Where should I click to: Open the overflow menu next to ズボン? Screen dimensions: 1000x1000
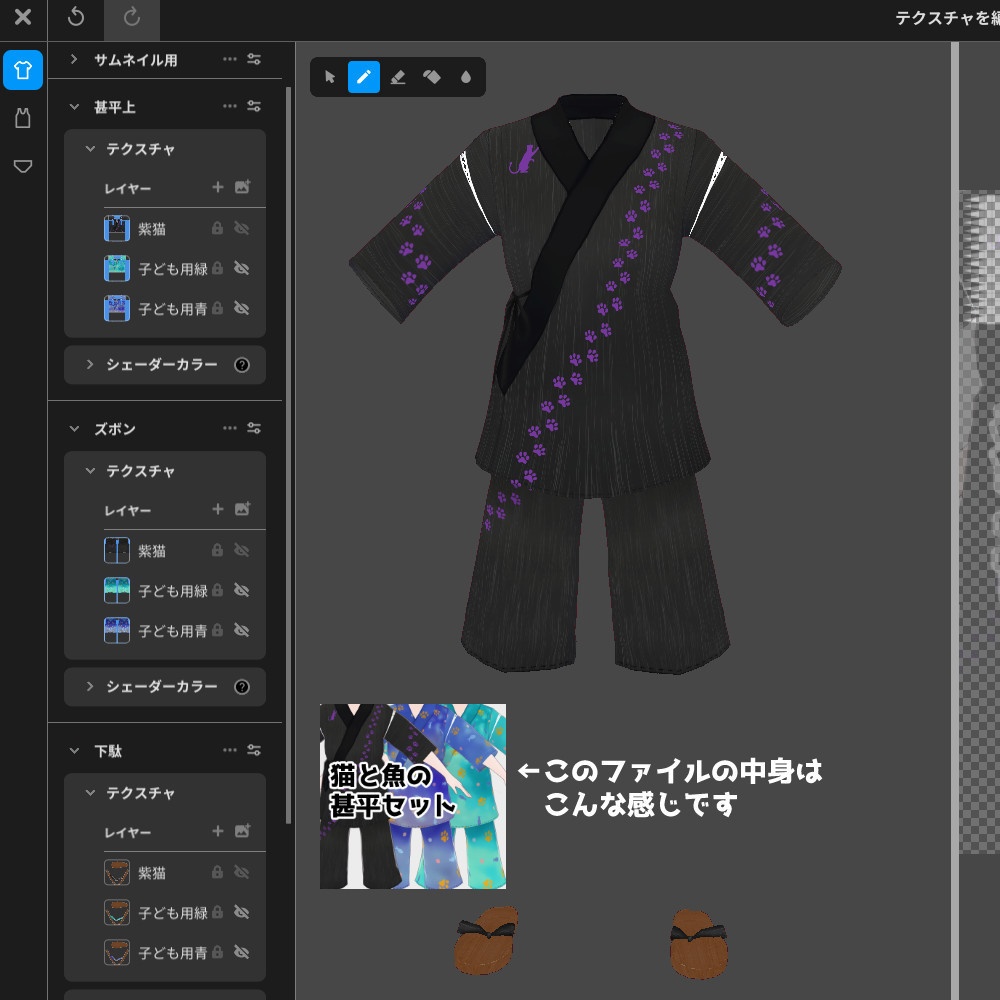coord(228,428)
